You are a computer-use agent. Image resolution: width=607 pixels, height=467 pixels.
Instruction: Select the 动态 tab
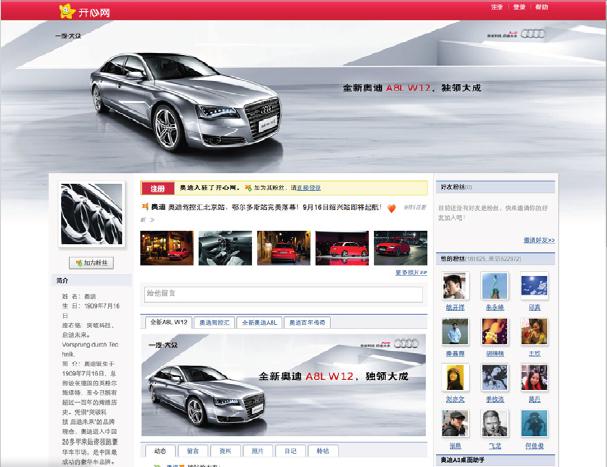pyautogui.click(x=160, y=451)
